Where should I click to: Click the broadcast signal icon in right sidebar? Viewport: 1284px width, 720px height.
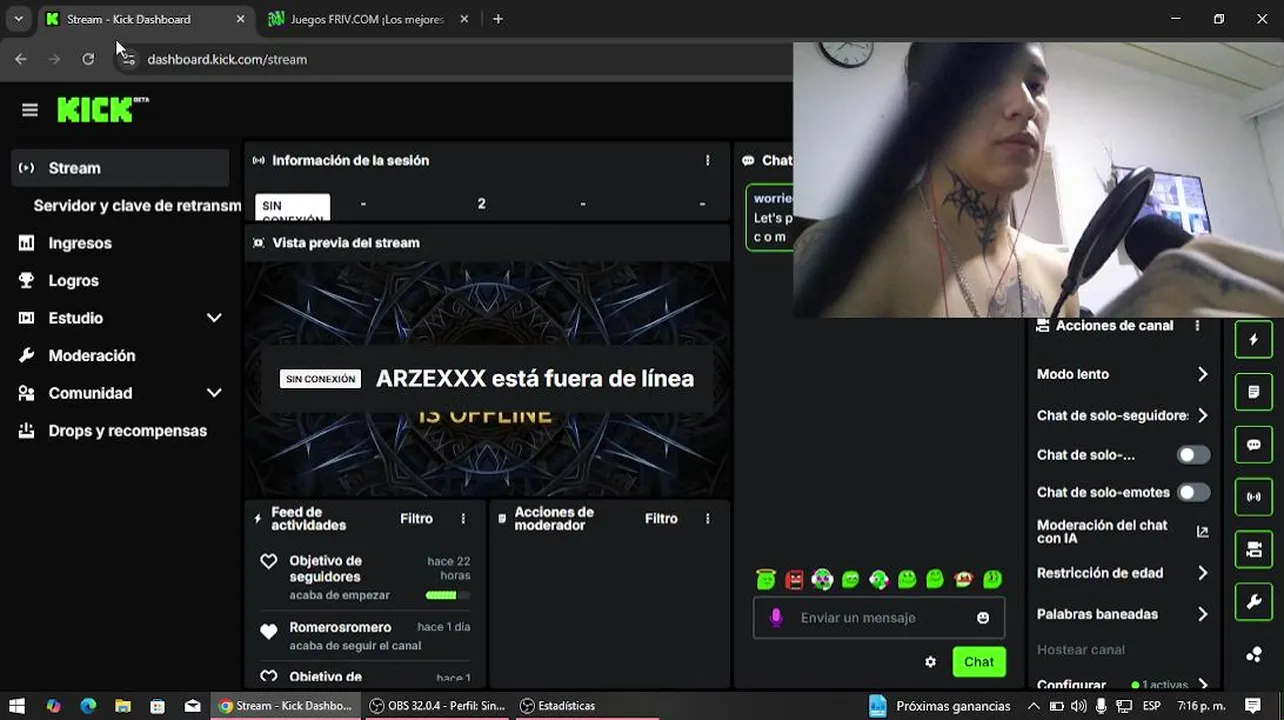tap(1253, 497)
